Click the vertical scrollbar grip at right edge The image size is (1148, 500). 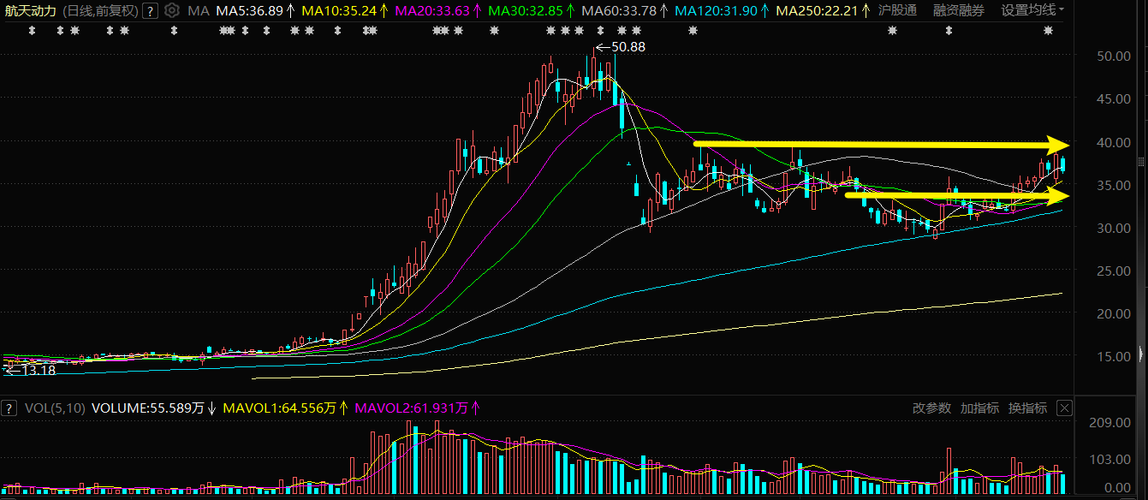click(x=1143, y=161)
